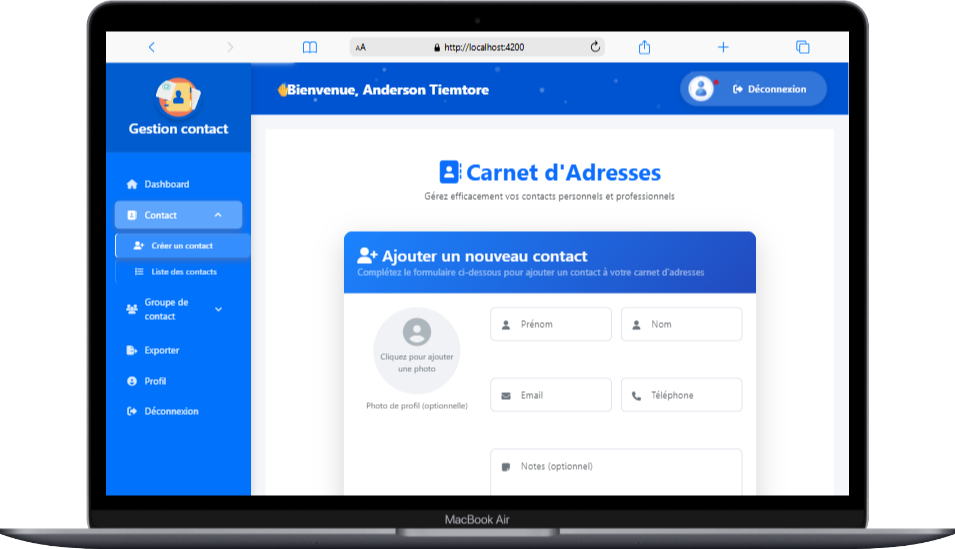955x549 pixels.
Task: Open a new tab with plus icon
Action: pos(723,47)
